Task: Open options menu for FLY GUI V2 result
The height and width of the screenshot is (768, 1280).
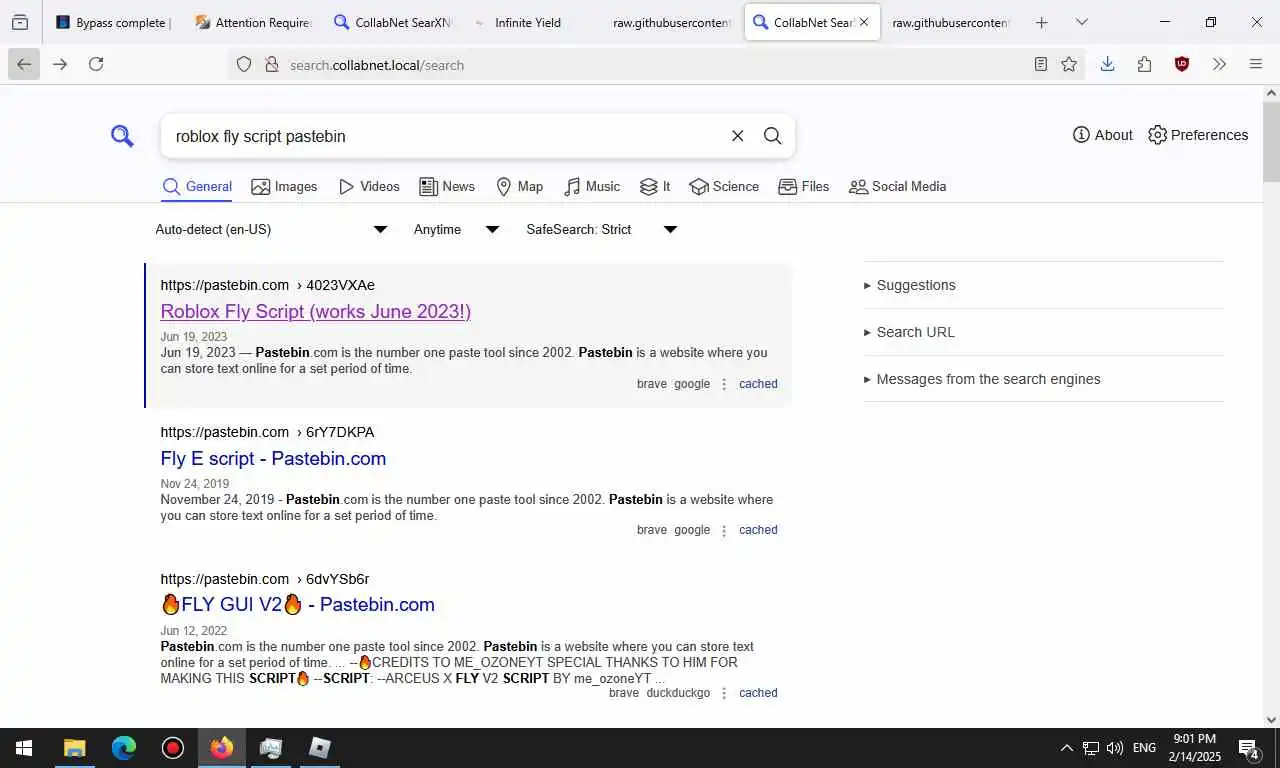Action: pyautogui.click(x=724, y=693)
